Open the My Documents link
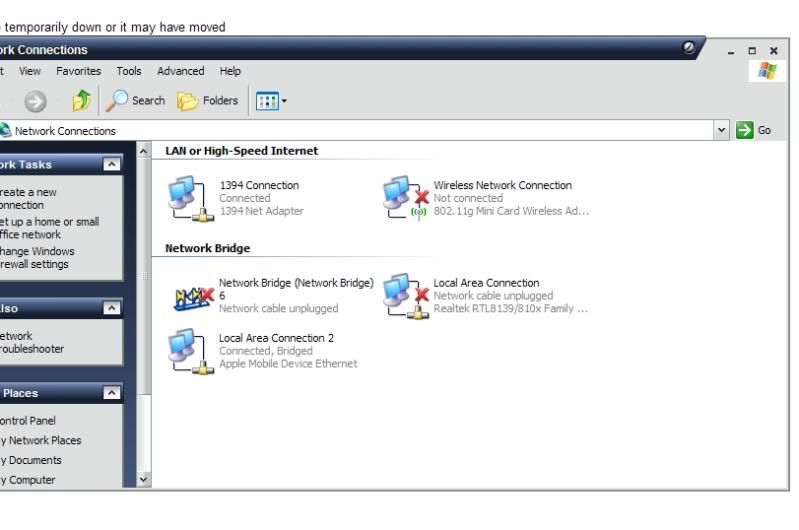This screenshot has width=799, height=530. click(31, 460)
